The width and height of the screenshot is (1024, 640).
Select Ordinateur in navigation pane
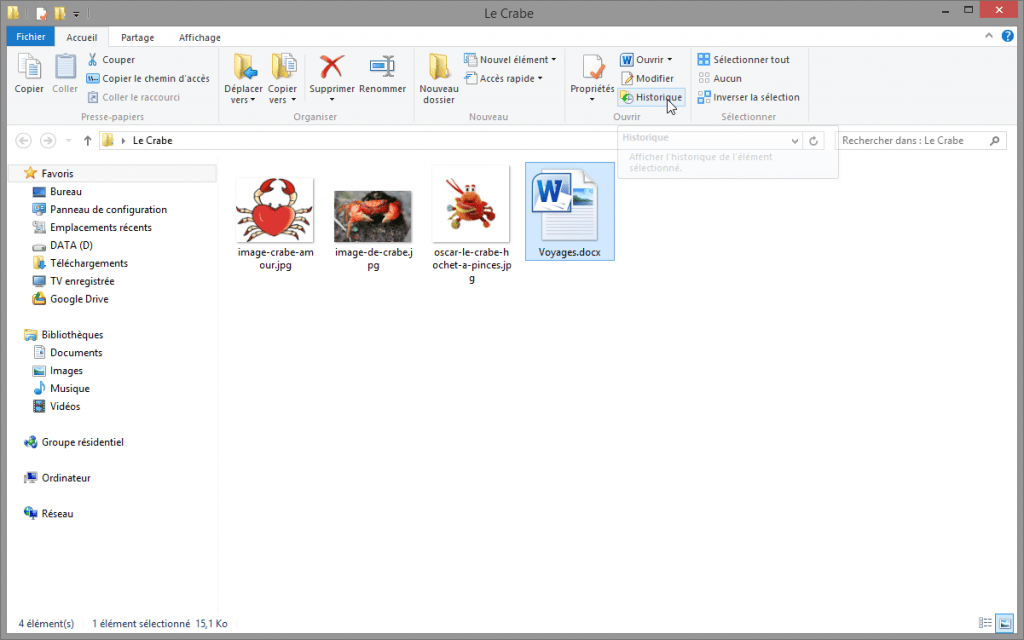pyautogui.click(x=66, y=478)
